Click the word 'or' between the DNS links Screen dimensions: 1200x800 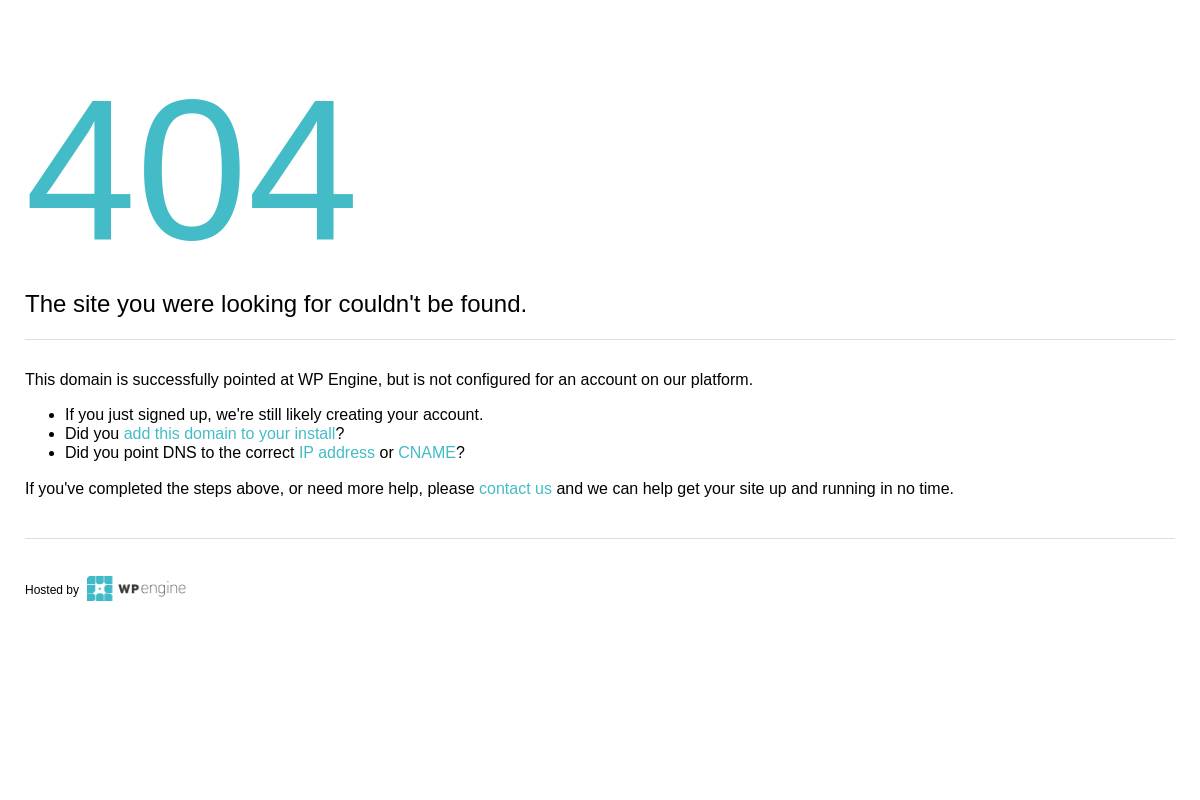tap(386, 452)
